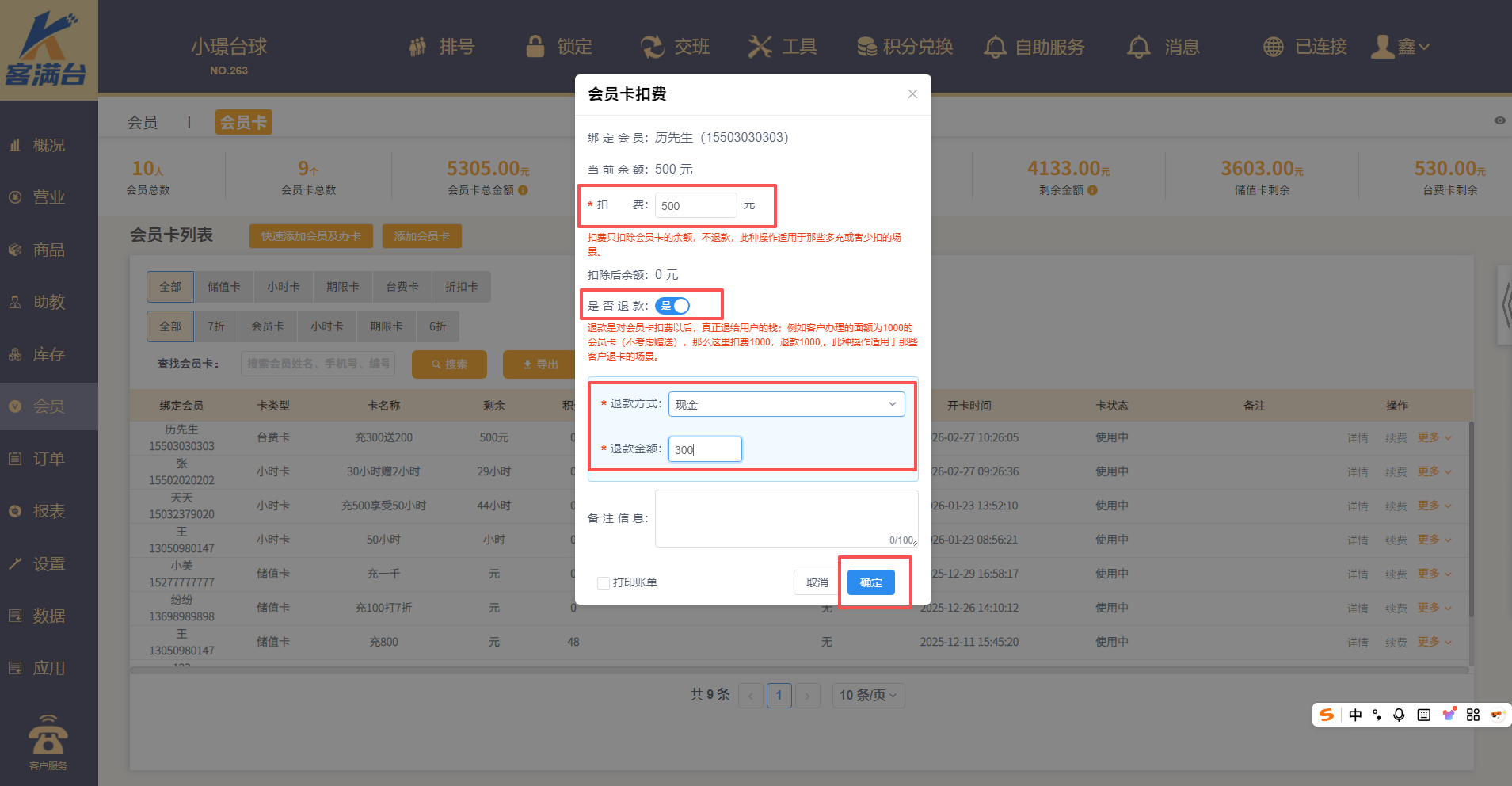Toggle the 是否退款 refund switch
This screenshot has width=1512, height=786.
pos(672,306)
